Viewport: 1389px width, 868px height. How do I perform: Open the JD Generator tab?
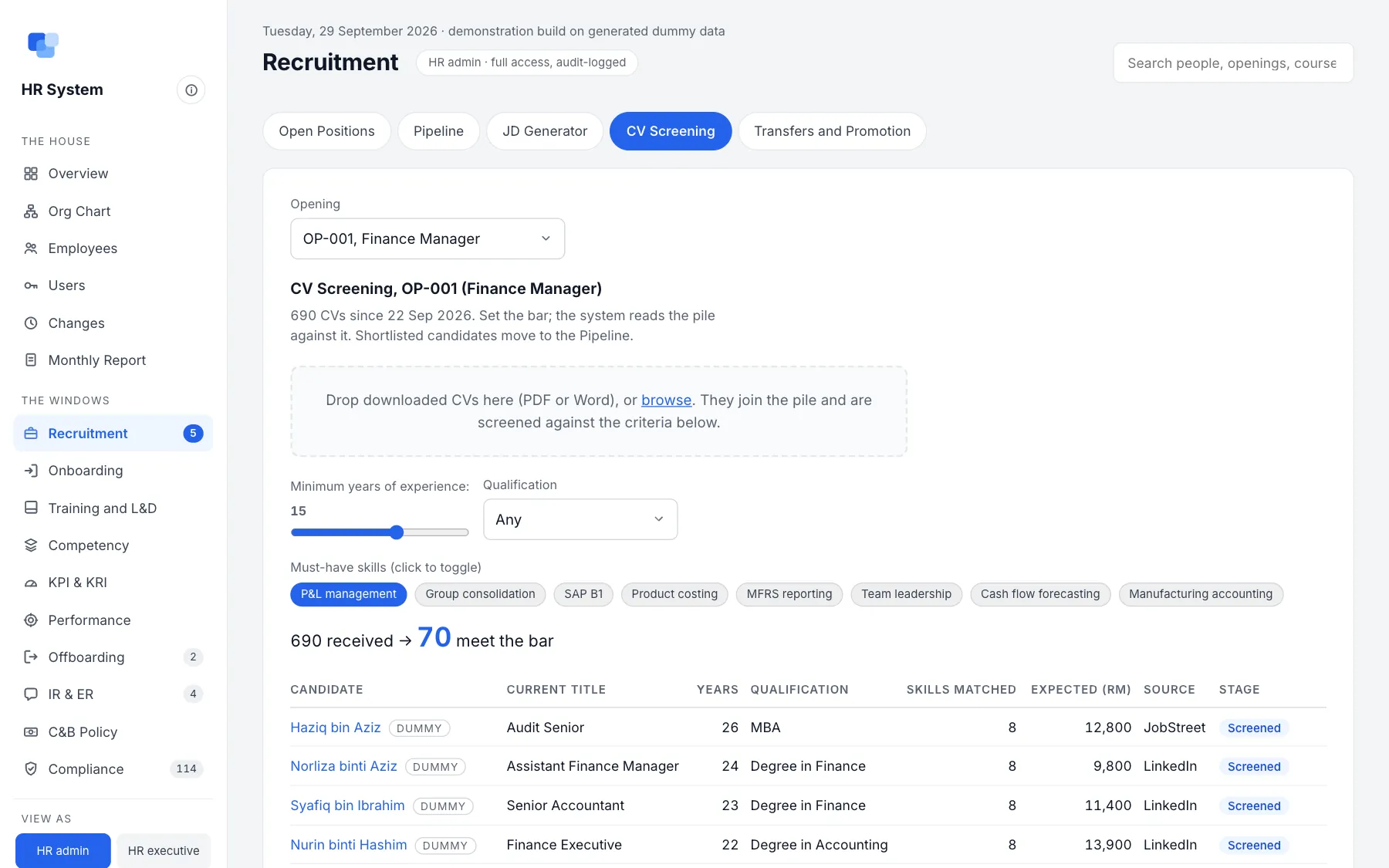(x=545, y=131)
